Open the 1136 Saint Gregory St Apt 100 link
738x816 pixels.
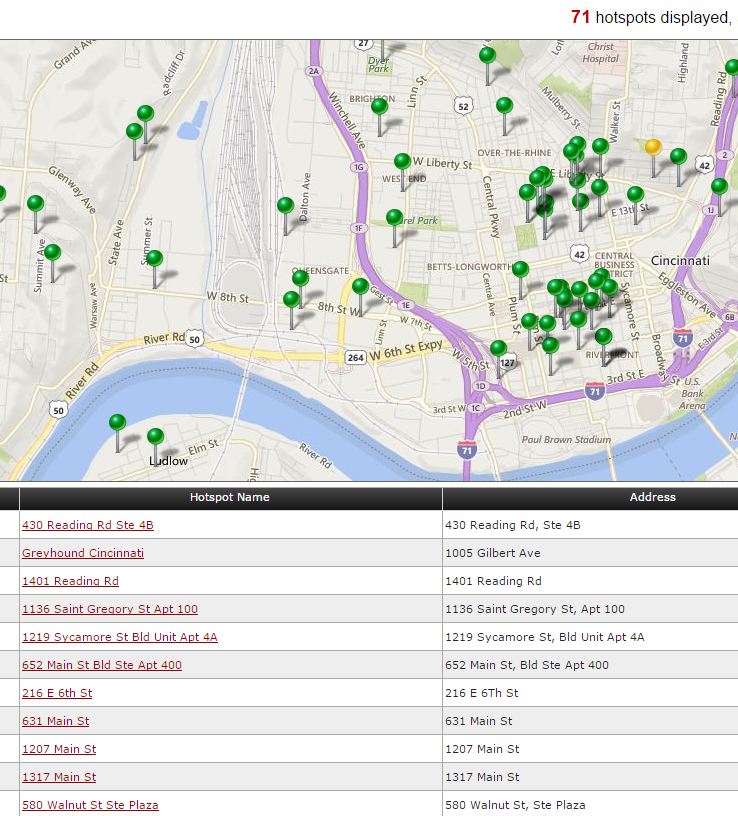click(110, 609)
